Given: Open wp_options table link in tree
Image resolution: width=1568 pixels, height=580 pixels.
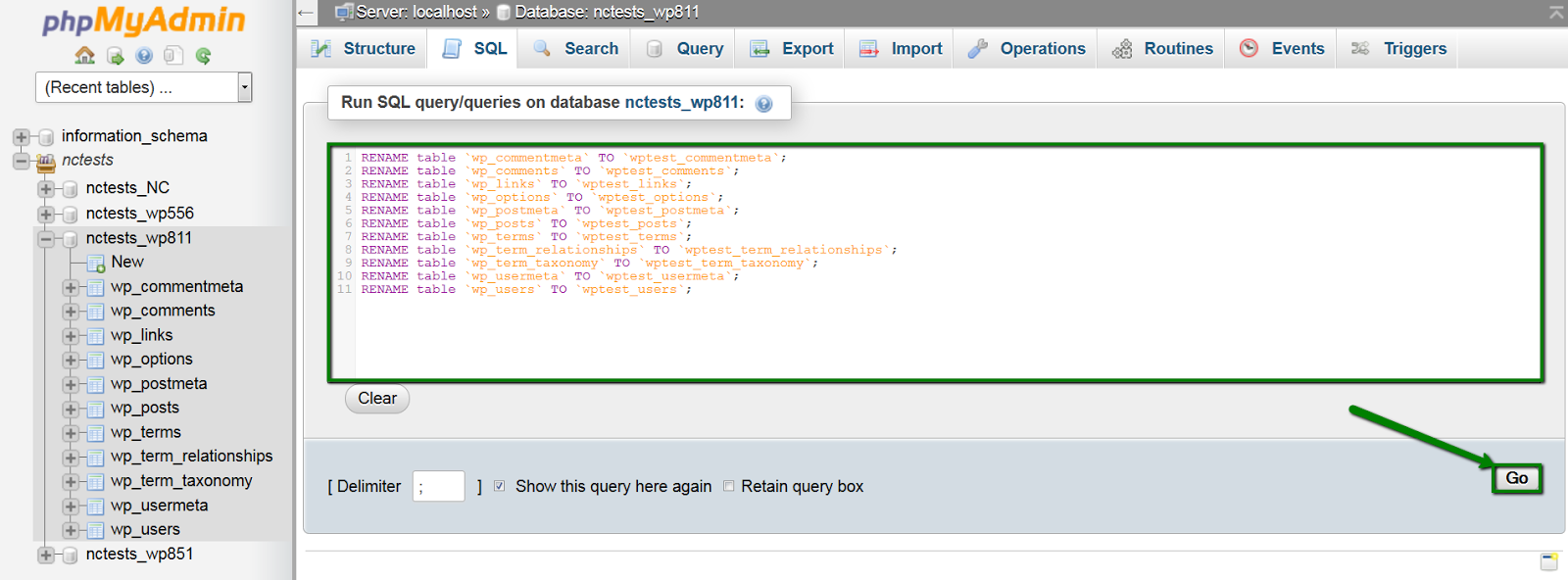Looking at the screenshot, I should click(152, 360).
